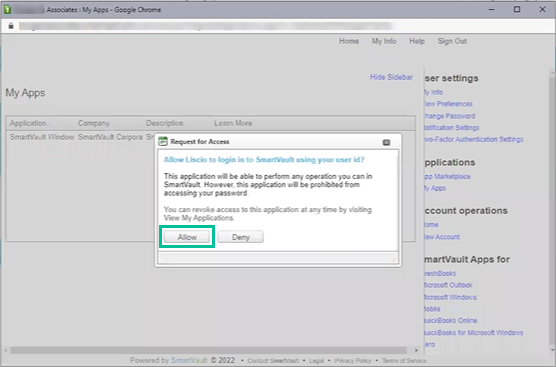The image size is (556, 367).
Task: Open the Help menu link
Action: [417, 41]
